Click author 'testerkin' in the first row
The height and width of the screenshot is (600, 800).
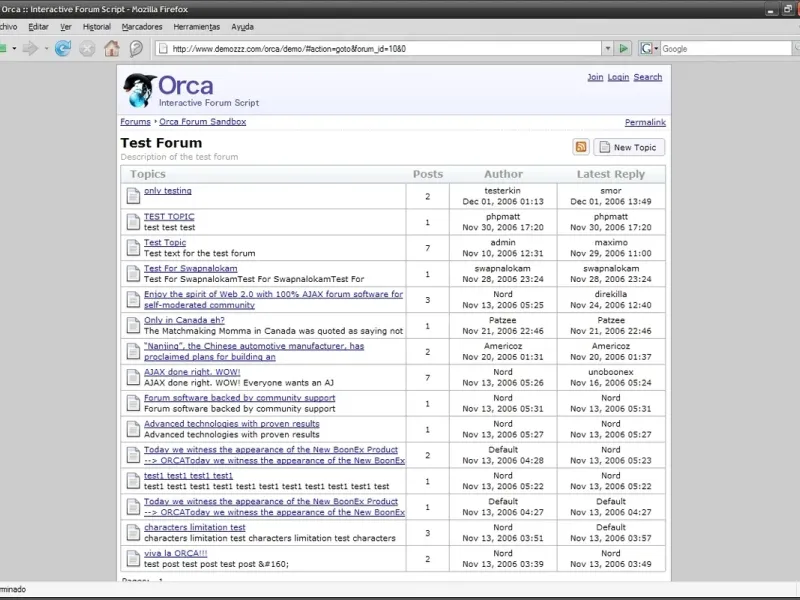click(503, 190)
